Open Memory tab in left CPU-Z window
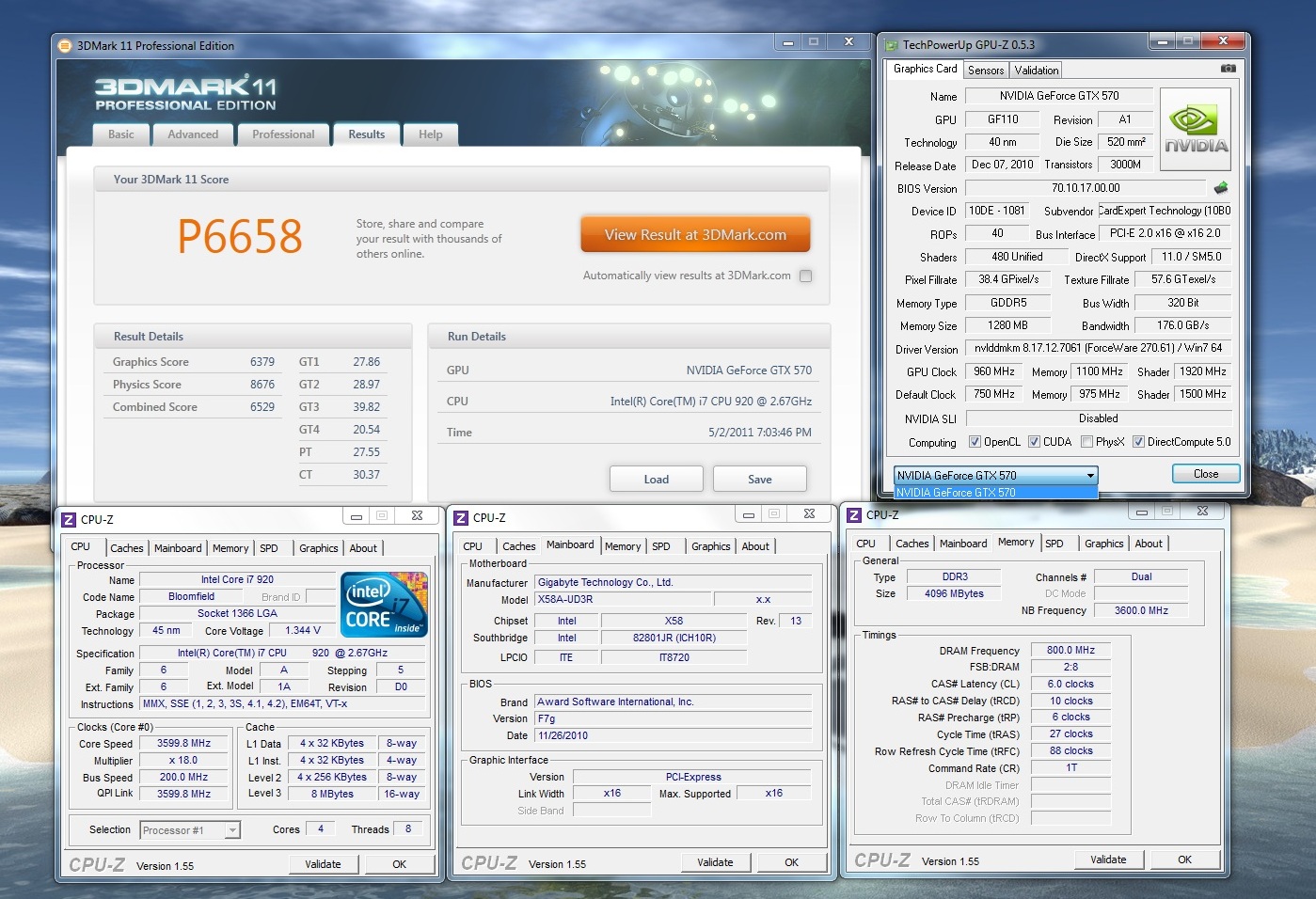The image size is (1316, 899). click(x=230, y=548)
